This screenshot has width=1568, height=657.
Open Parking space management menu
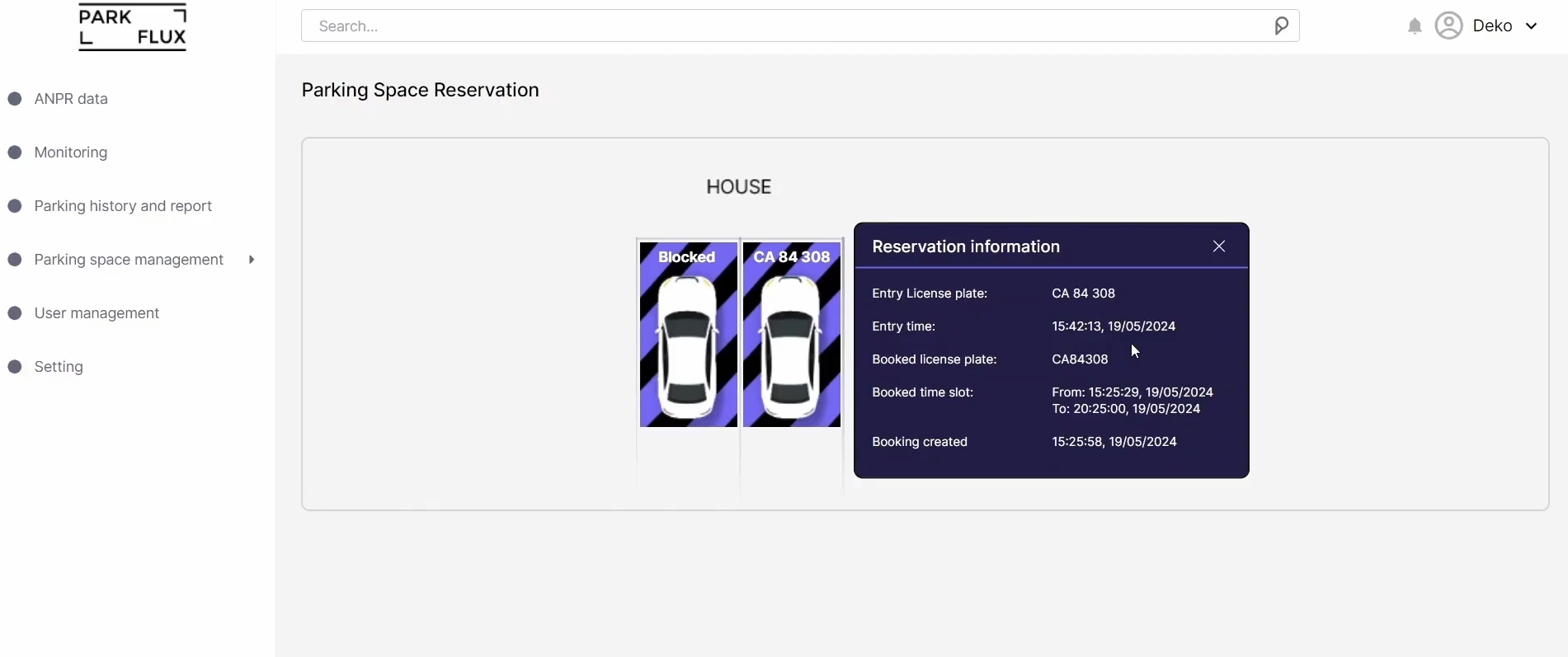coord(129,260)
